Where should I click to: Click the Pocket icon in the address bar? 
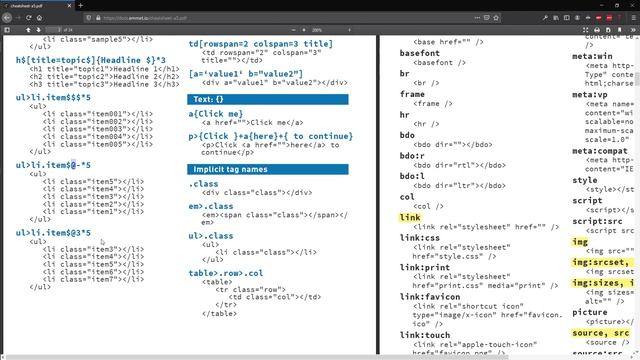coord(487,18)
